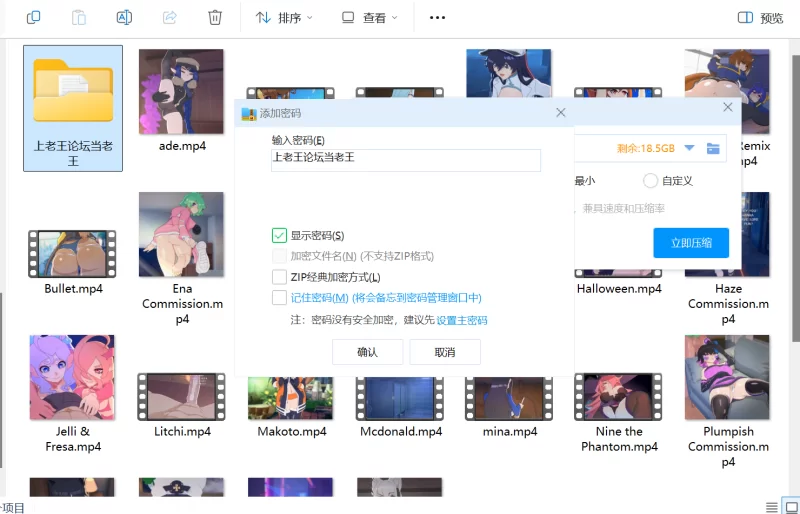The image size is (800, 514).
Task: Close the compression window behind
Action: 728,107
